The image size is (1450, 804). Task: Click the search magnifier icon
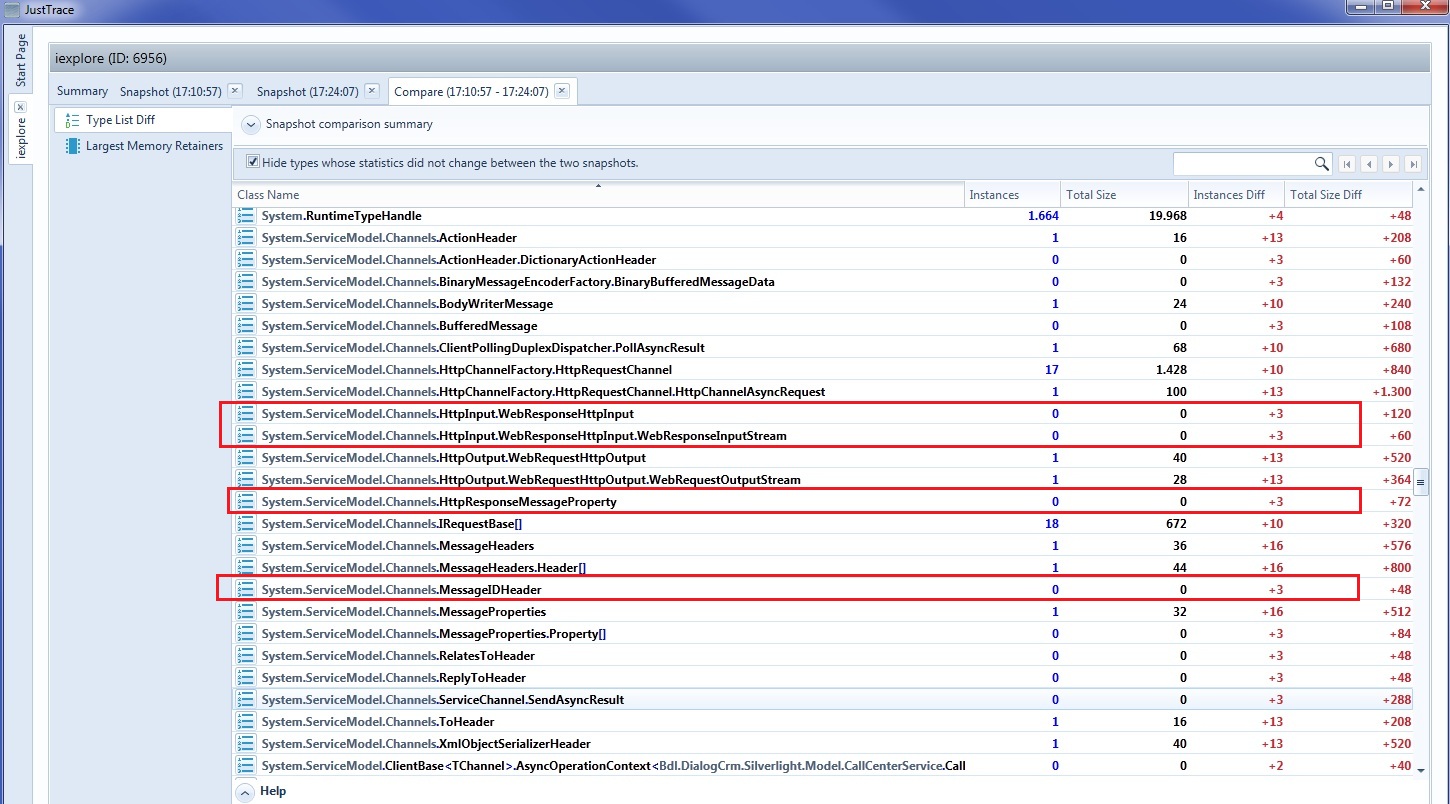[1322, 163]
